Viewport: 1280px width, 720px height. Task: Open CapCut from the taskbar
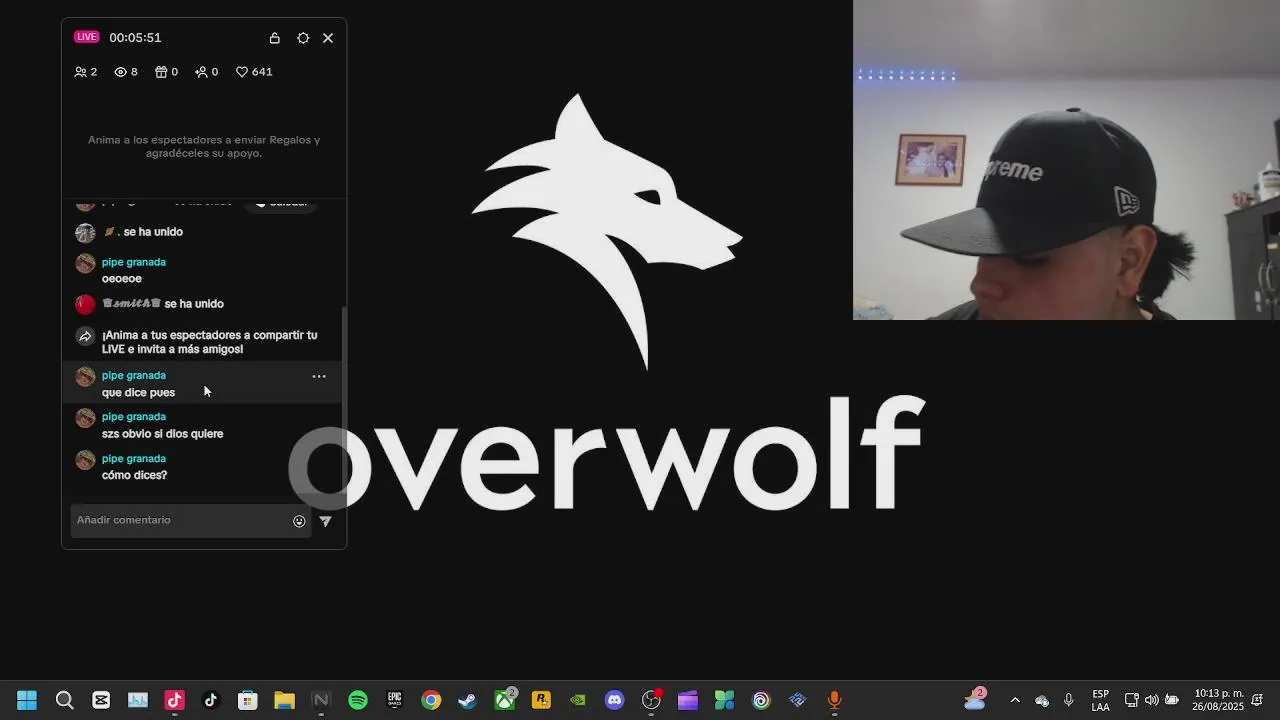click(x=101, y=700)
